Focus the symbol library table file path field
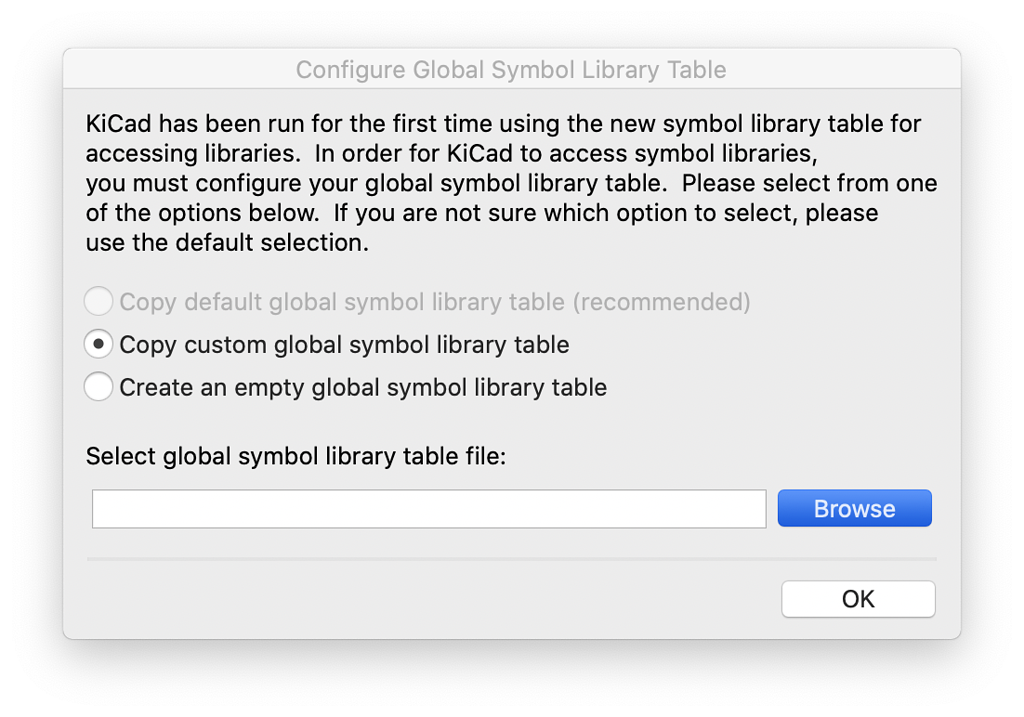Image resolution: width=1024 pixels, height=717 pixels. coord(429,509)
